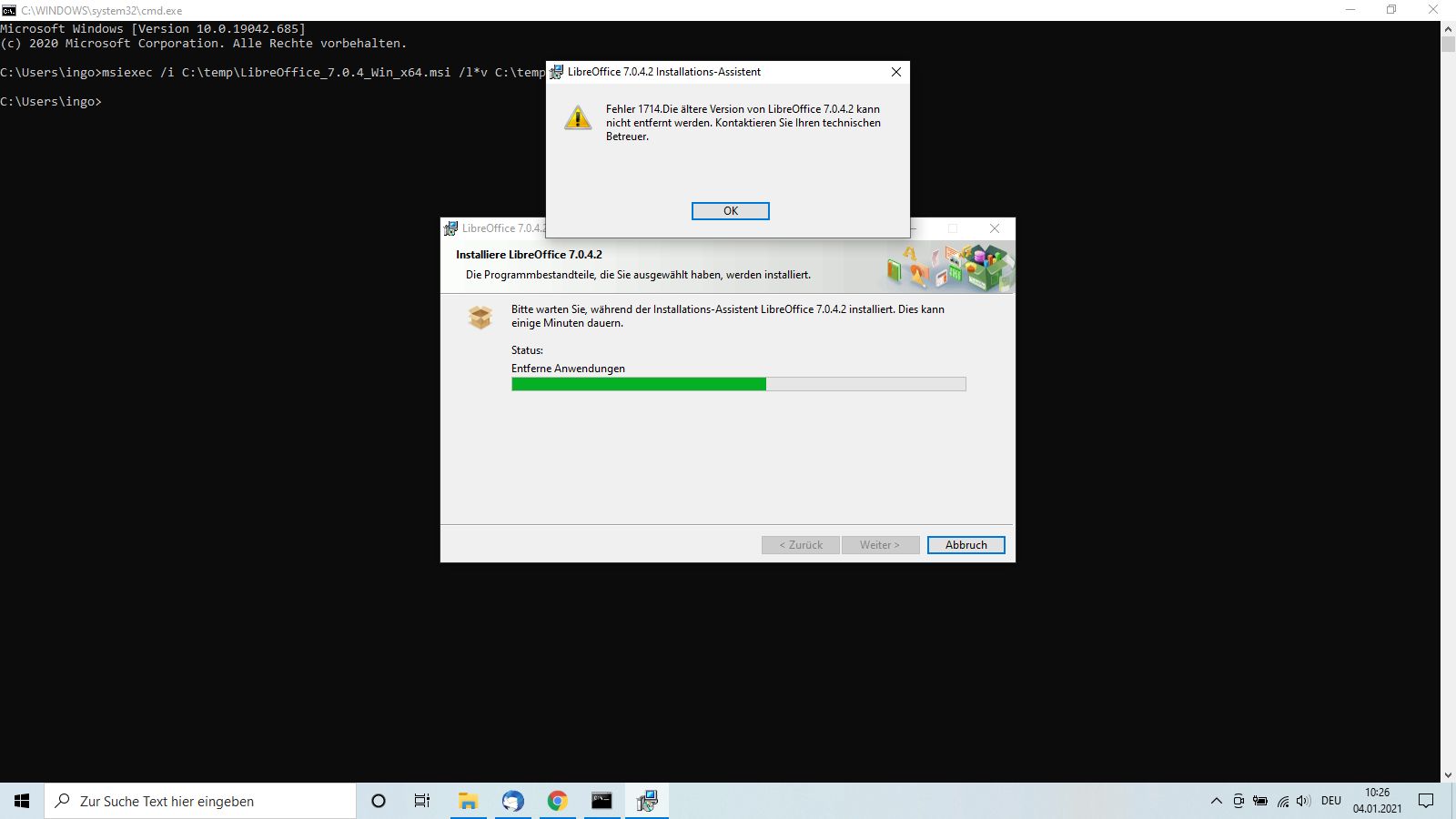Image resolution: width=1456 pixels, height=819 pixels.
Task: Click the warning triangle icon in error dialog
Action: pyautogui.click(x=578, y=118)
